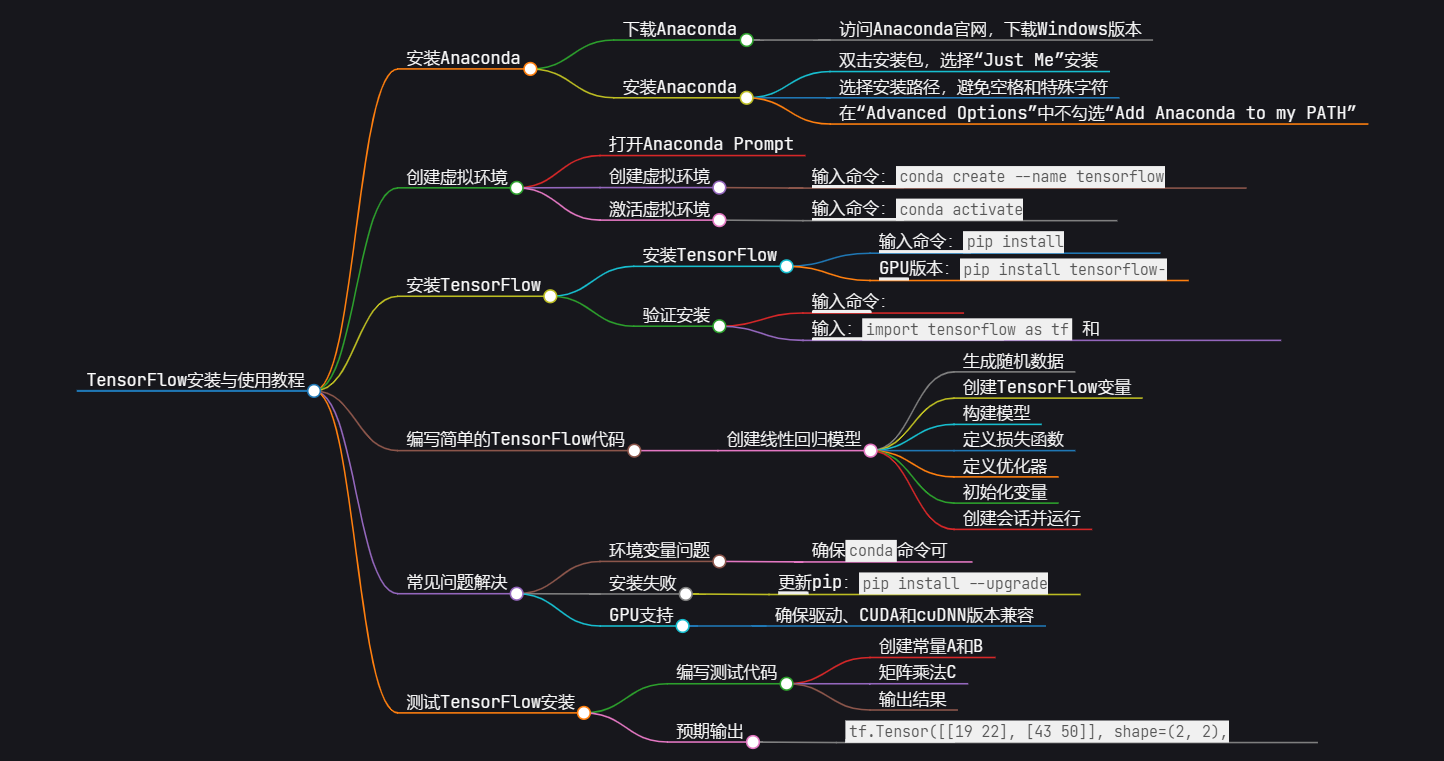Screen dimensions: 1444x761
Task: Click the 测试TensorFlow安装 label text
Action: point(491,702)
